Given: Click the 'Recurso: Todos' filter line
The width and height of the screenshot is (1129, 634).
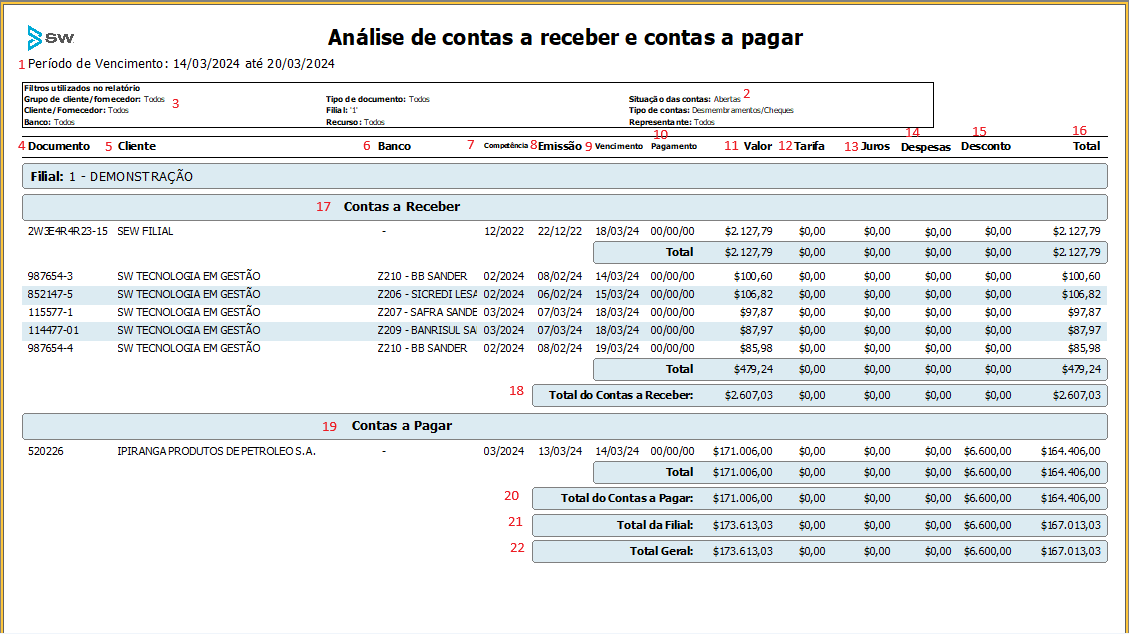Looking at the screenshot, I should tap(355, 122).
